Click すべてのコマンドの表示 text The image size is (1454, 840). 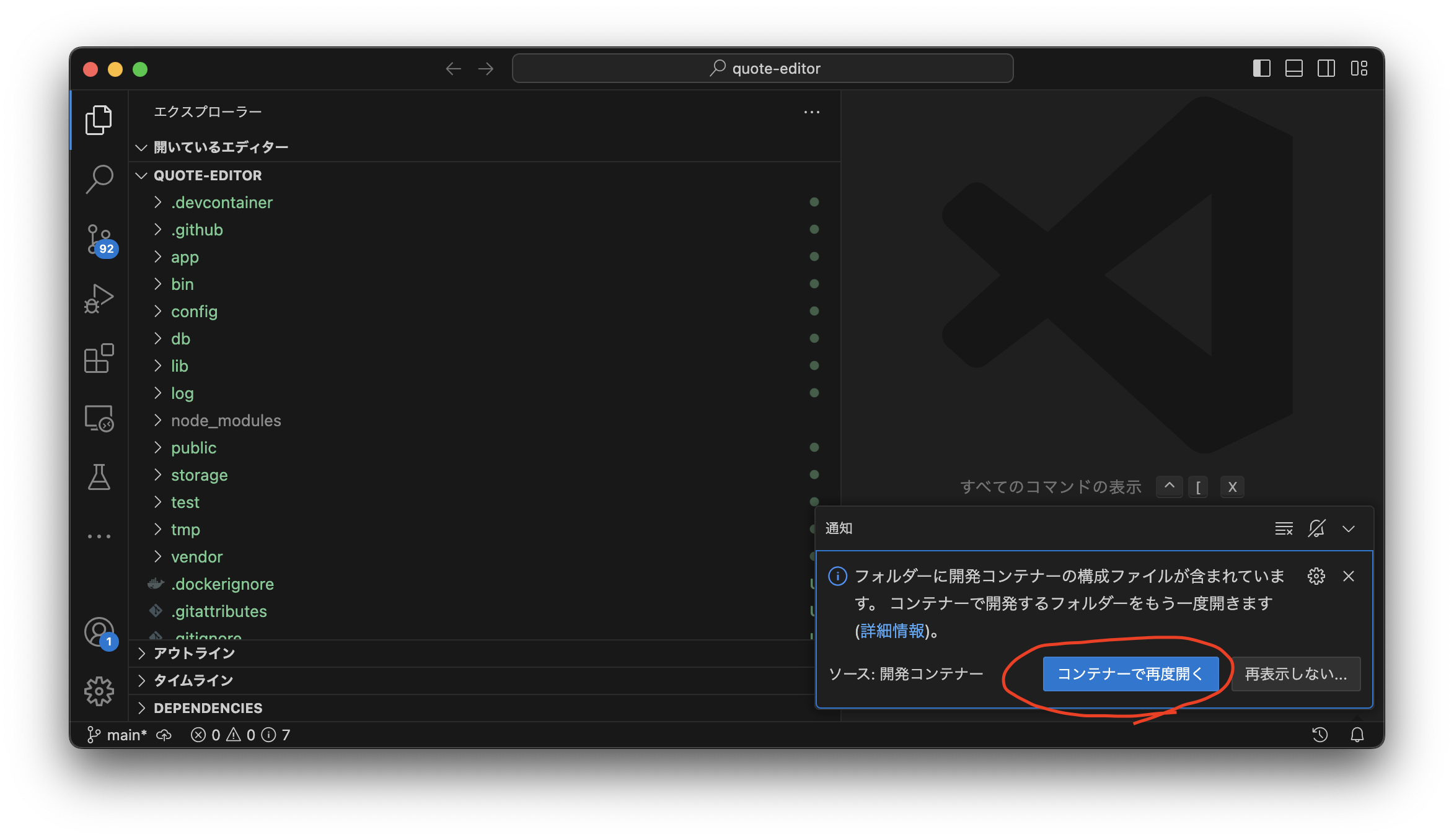(x=1051, y=487)
